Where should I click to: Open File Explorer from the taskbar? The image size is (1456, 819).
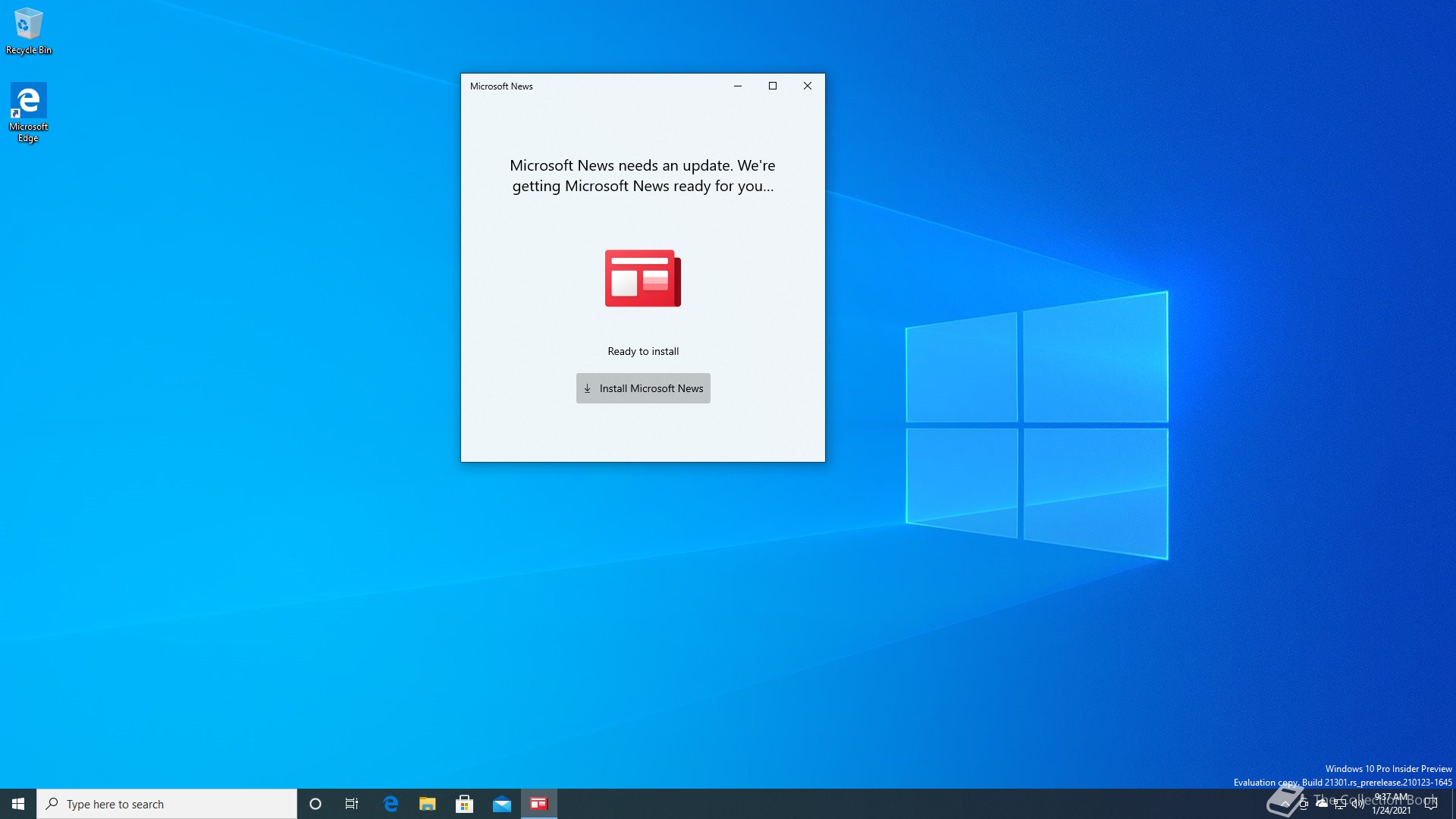428,804
